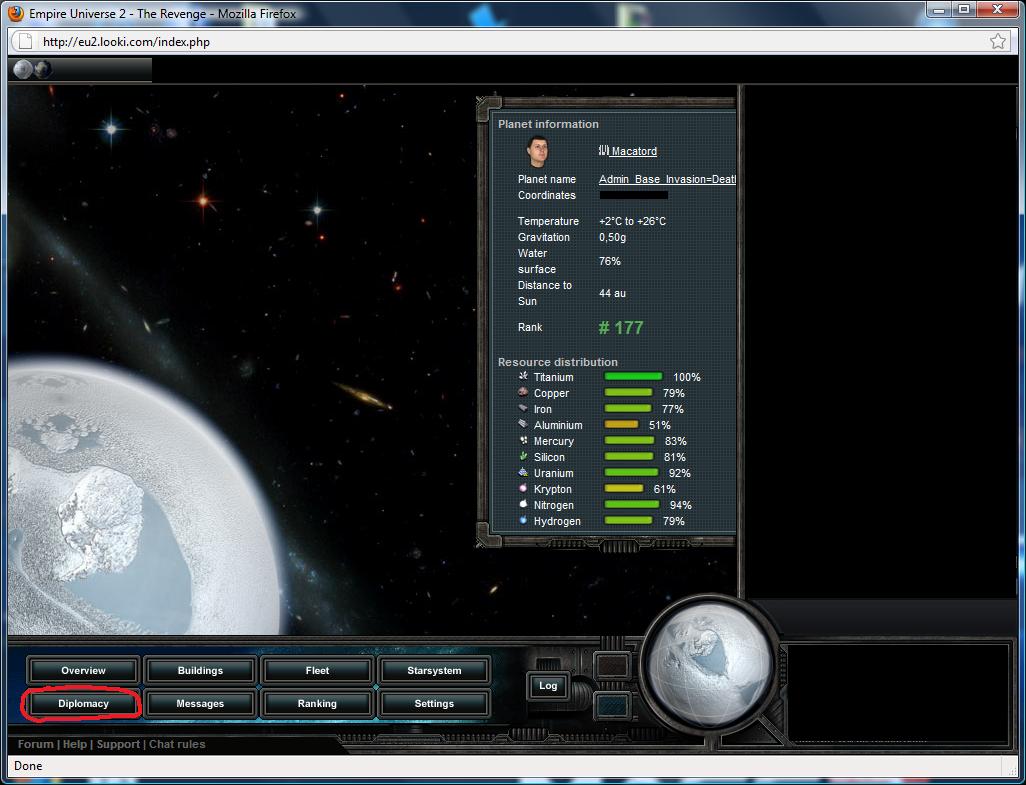Click the round planet globe thumbnail
The image size is (1026, 785).
click(709, 664)
